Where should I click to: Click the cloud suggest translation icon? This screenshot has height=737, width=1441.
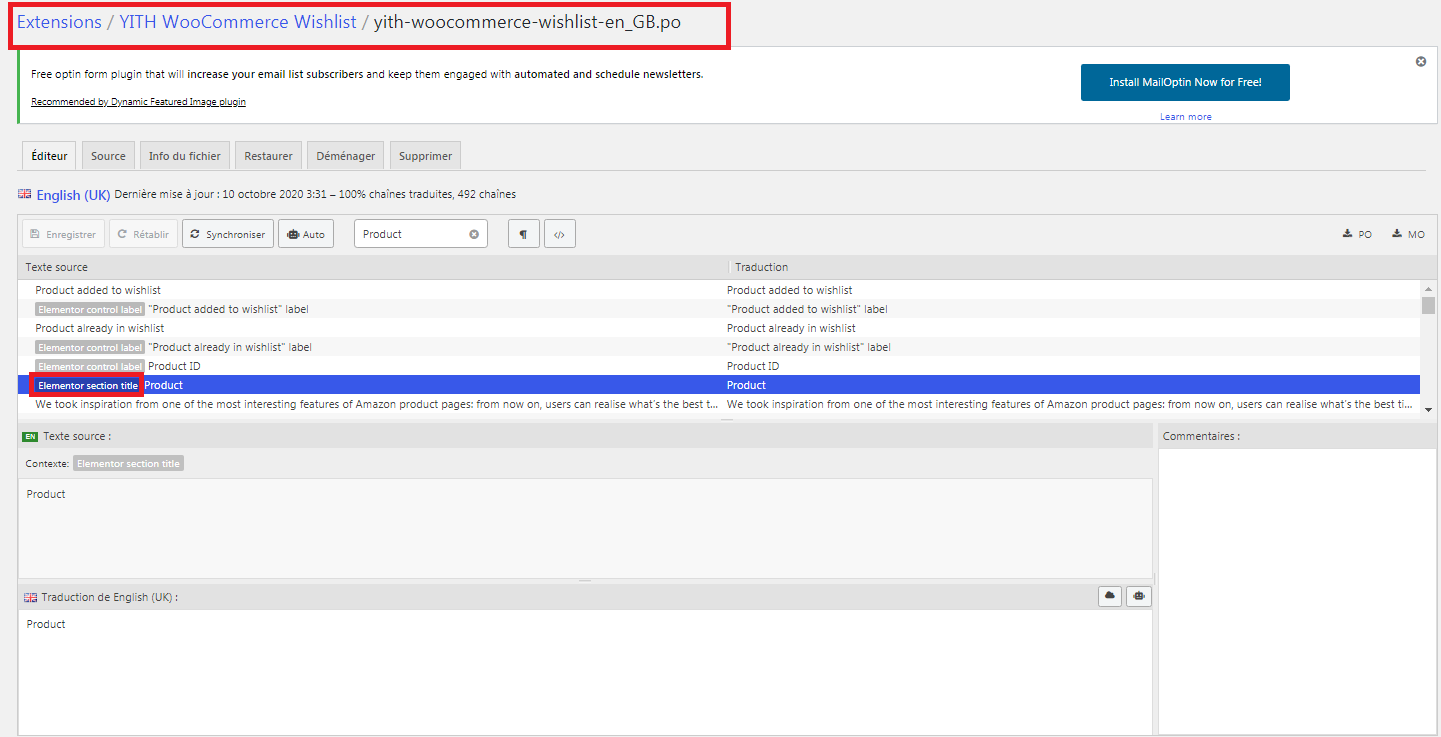(1110, 596)
